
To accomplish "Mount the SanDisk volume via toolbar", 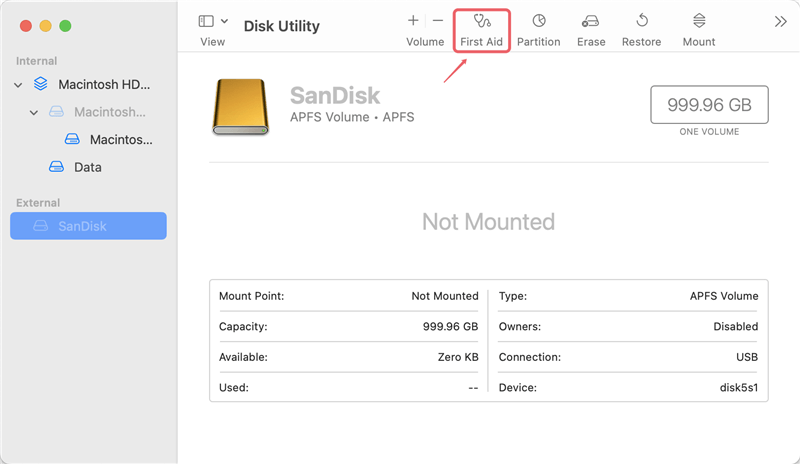I will (x=698, y=30).
